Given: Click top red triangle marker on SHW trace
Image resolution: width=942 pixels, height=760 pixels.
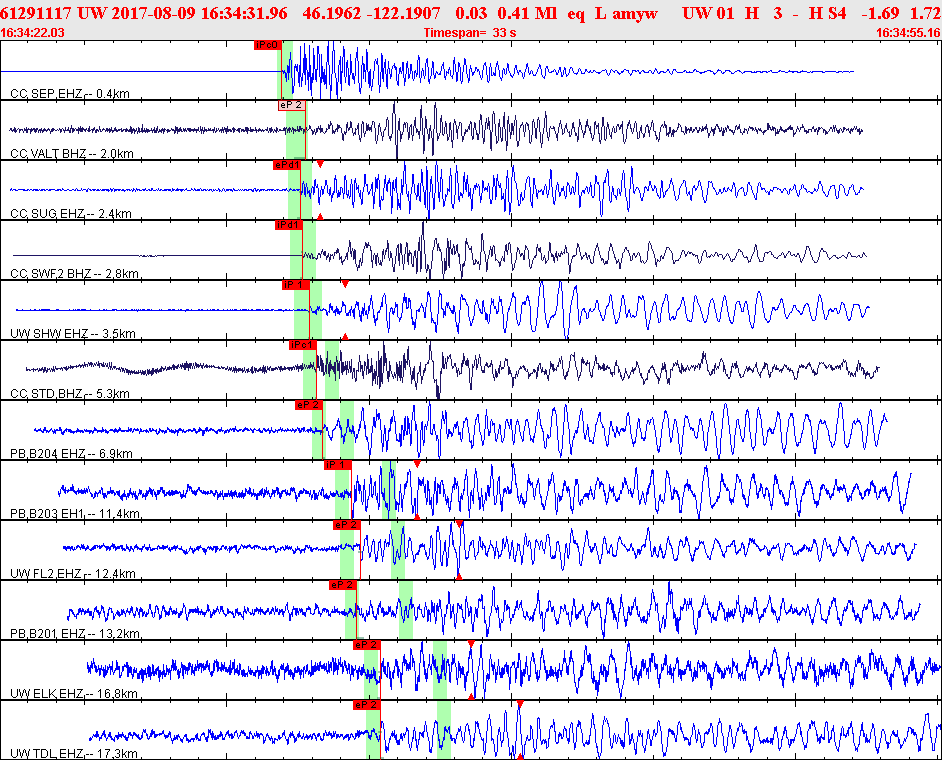Looking at the screenshot, I should click(x=345, y=283).
